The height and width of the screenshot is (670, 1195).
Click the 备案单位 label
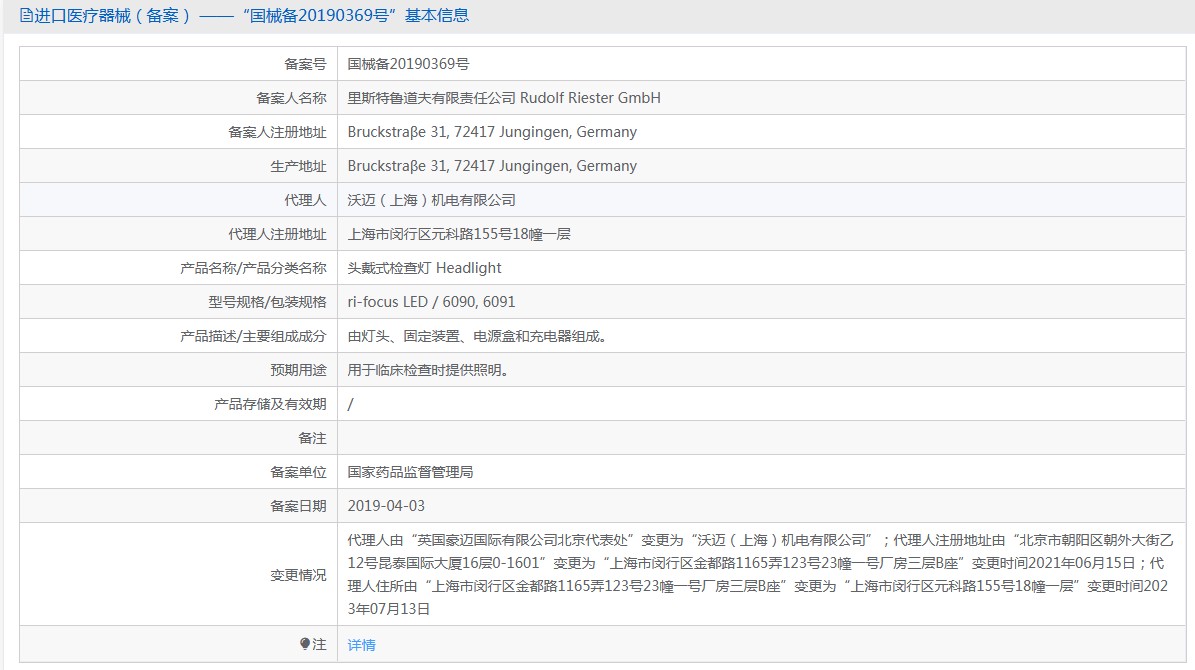coord(298,473)
